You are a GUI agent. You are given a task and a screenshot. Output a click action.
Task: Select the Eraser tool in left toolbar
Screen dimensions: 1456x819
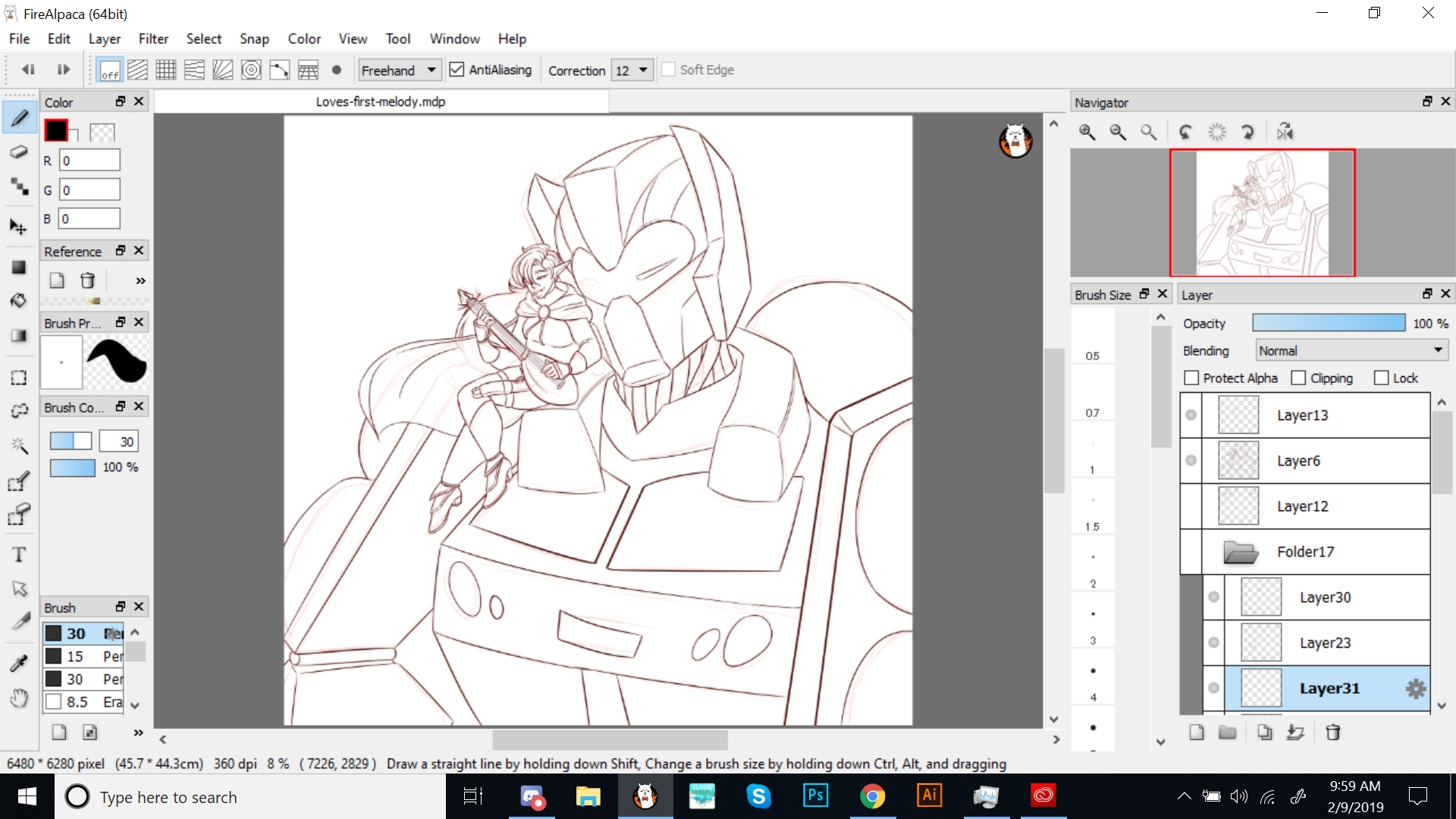(19, 152)
